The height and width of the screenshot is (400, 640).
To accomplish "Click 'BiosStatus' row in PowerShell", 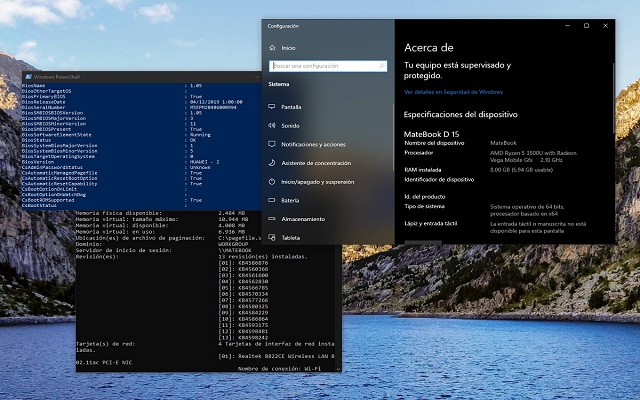I will coord(109,140).
